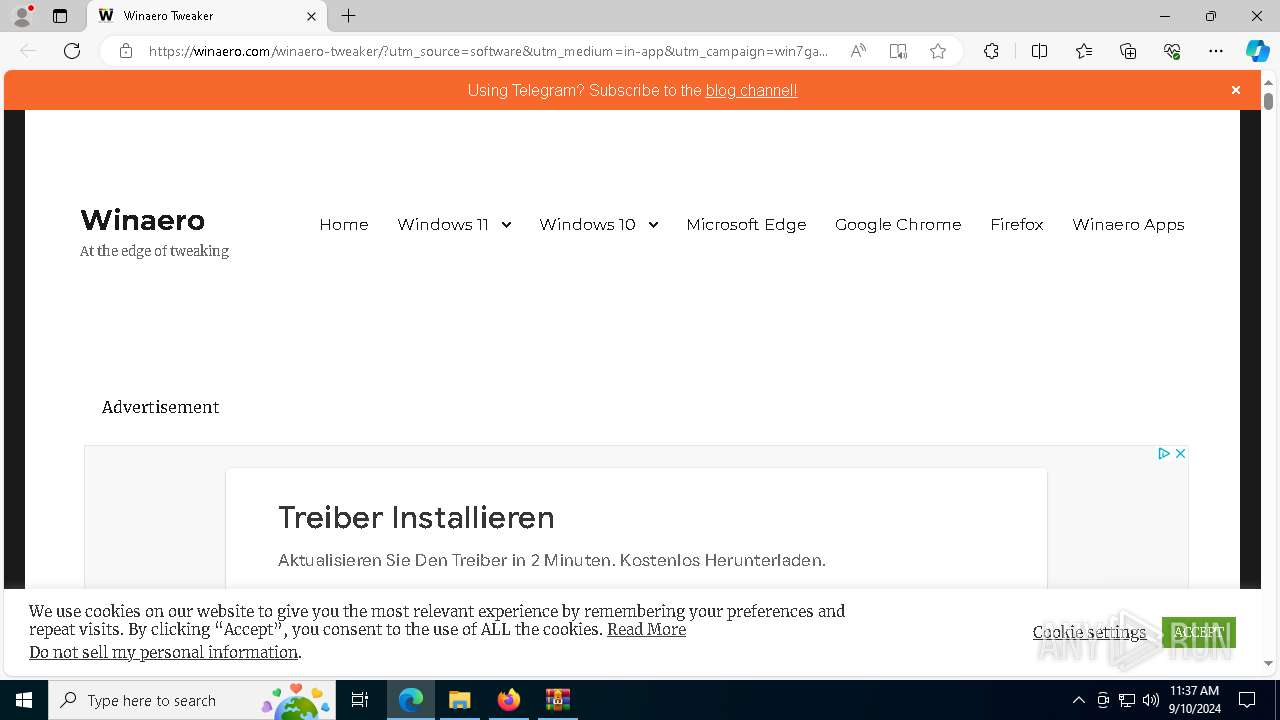This screenshot has height=720, width=1280.
Task: Open WinRAR from the taskbar
Action: (x=557, y=700)
